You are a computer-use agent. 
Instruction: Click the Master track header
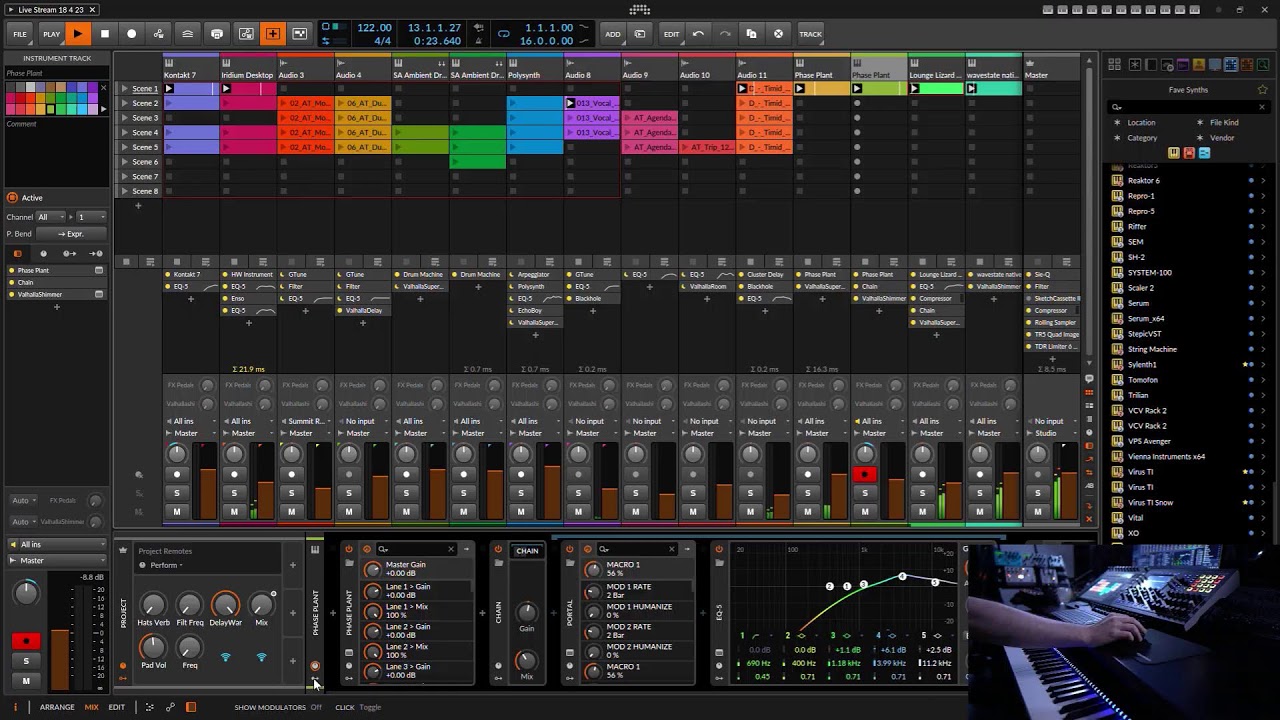(x=1052, y=70)
